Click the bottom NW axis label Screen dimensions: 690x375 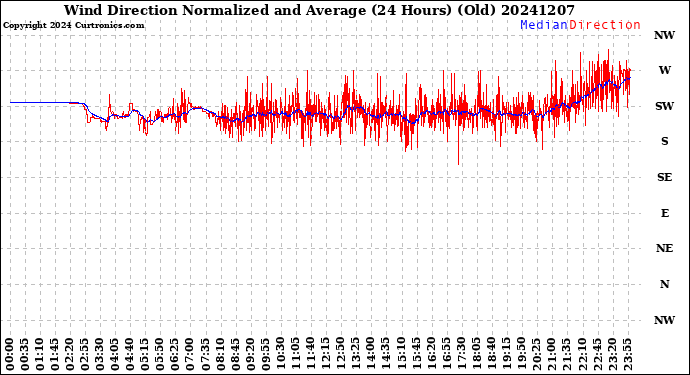(664, 320)
